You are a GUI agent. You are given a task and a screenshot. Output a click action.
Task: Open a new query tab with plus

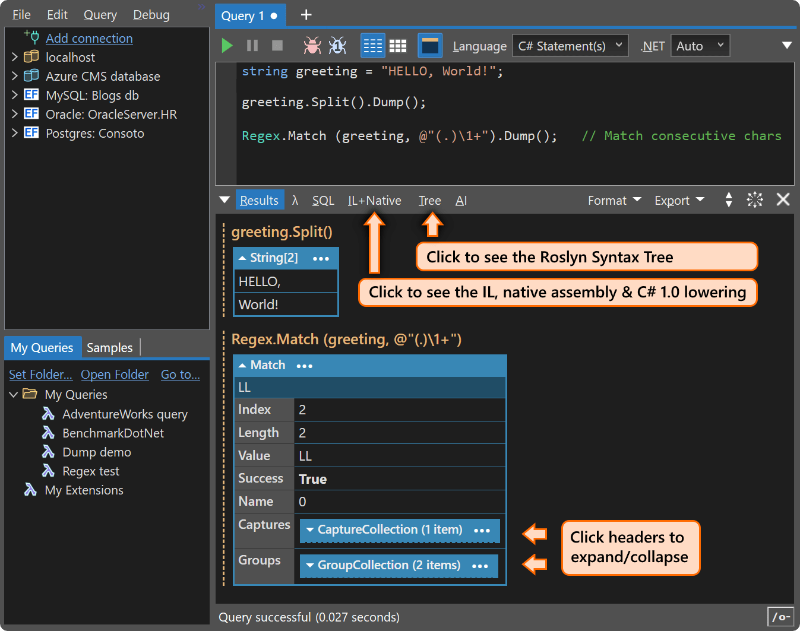(x=306, y=15)
